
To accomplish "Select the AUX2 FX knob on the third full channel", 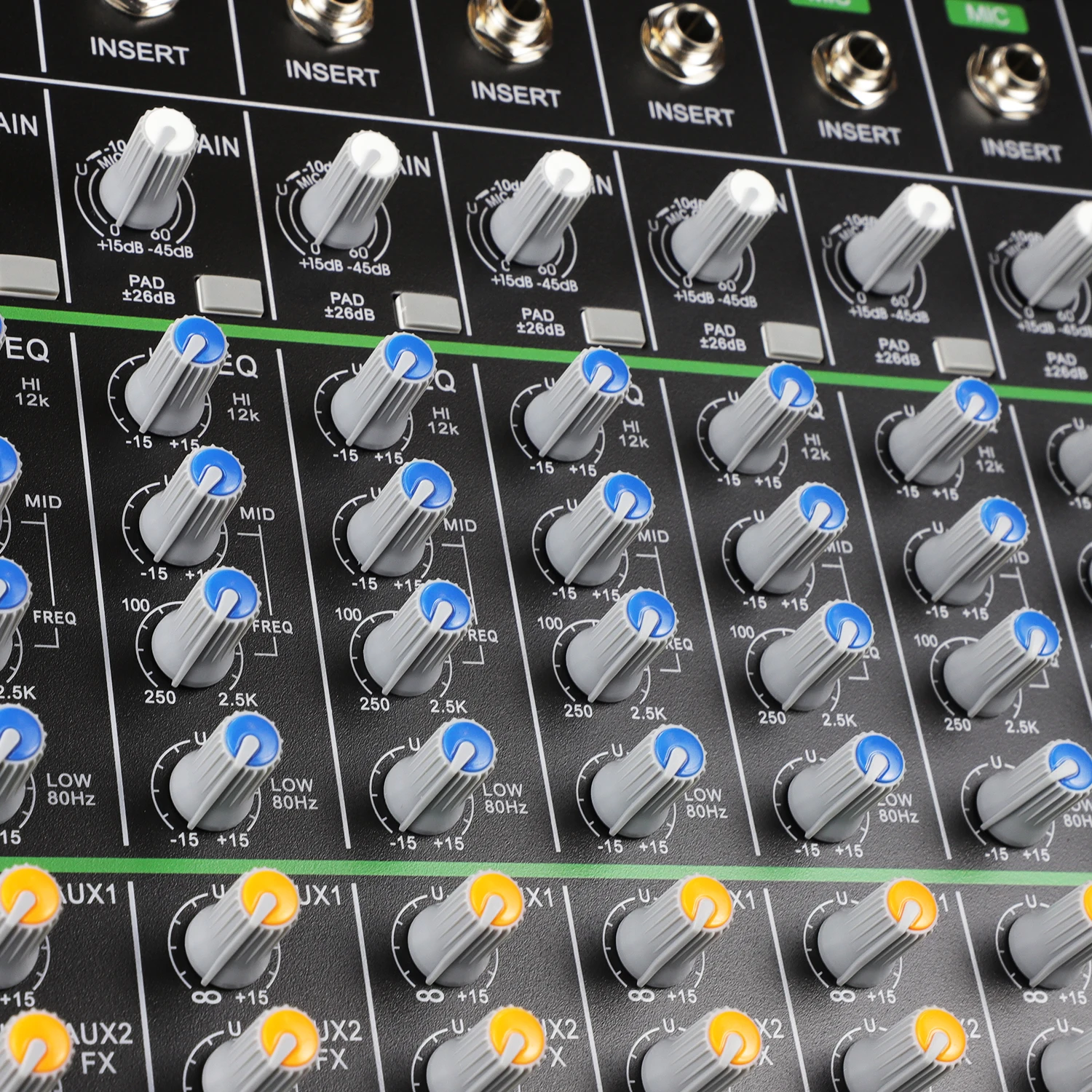I will (702, 1051).
